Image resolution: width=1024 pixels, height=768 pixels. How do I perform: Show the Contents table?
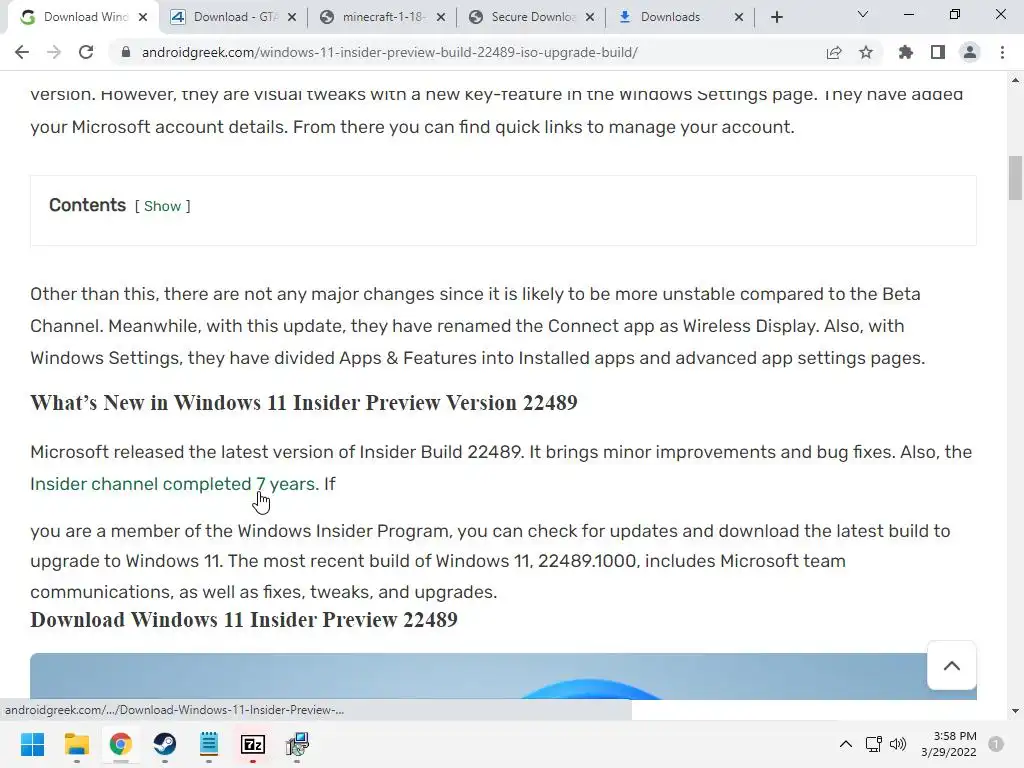(162, 206)
